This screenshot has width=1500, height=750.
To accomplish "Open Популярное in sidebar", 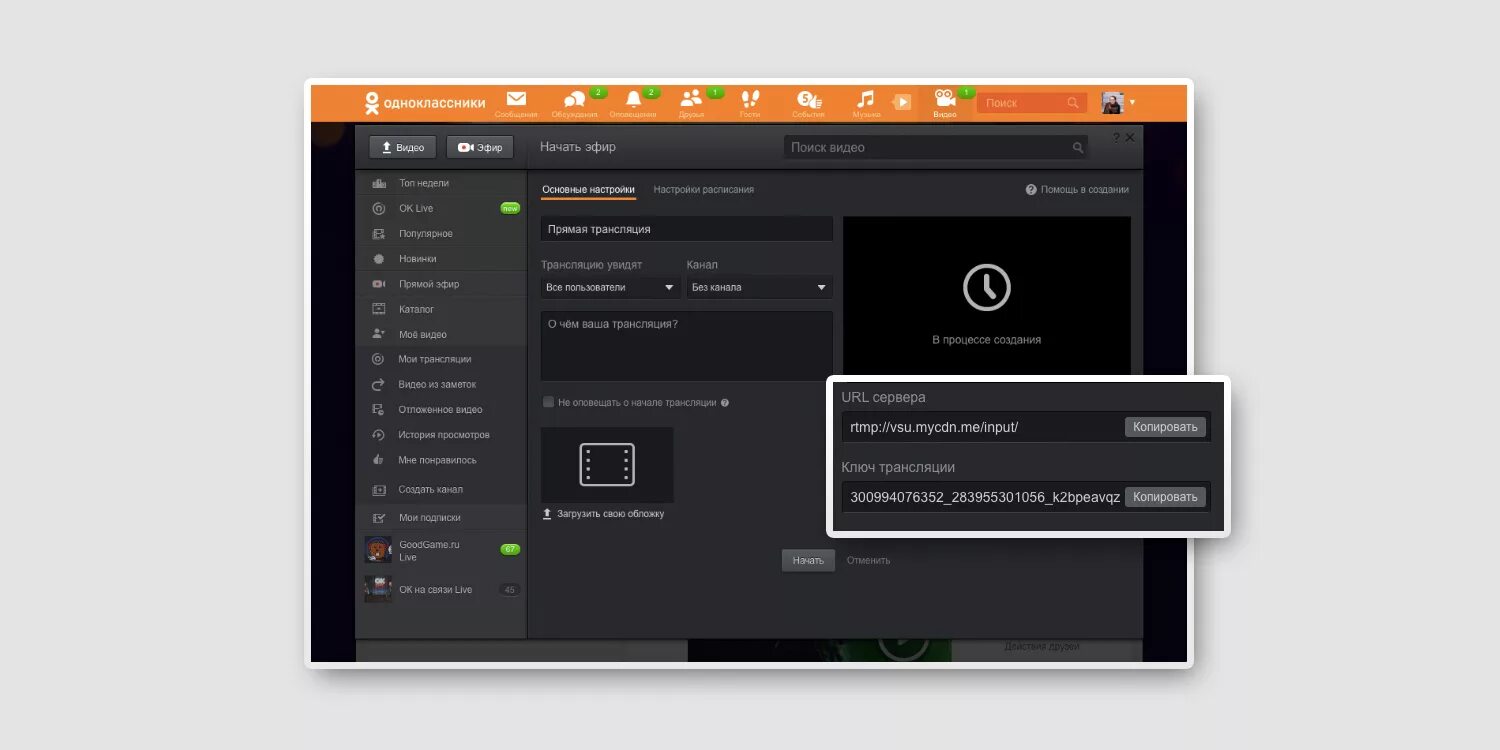I will (441, 234).
